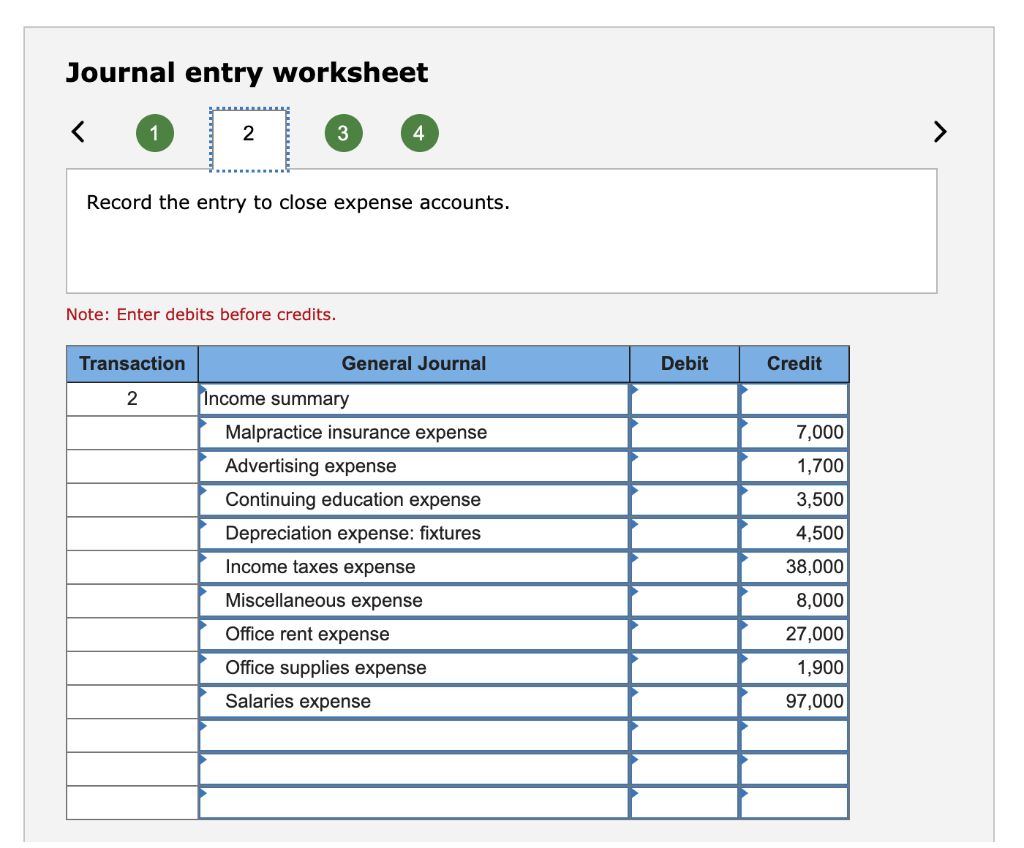The image size is (1024, 848).
Task: Click the Transaction 2 cell
Action: pos(131,398)
